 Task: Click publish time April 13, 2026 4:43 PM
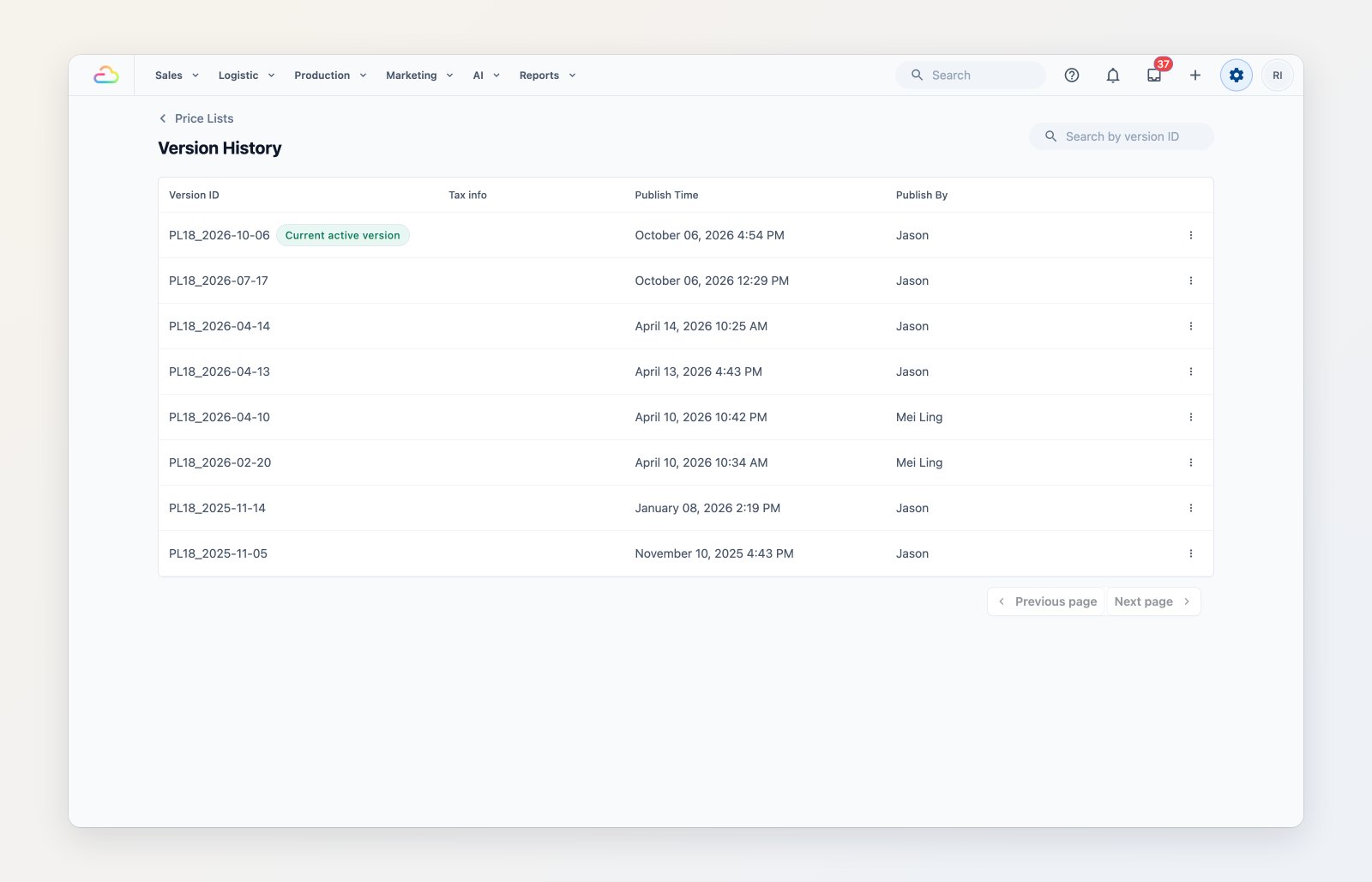(x=698, y=372)
